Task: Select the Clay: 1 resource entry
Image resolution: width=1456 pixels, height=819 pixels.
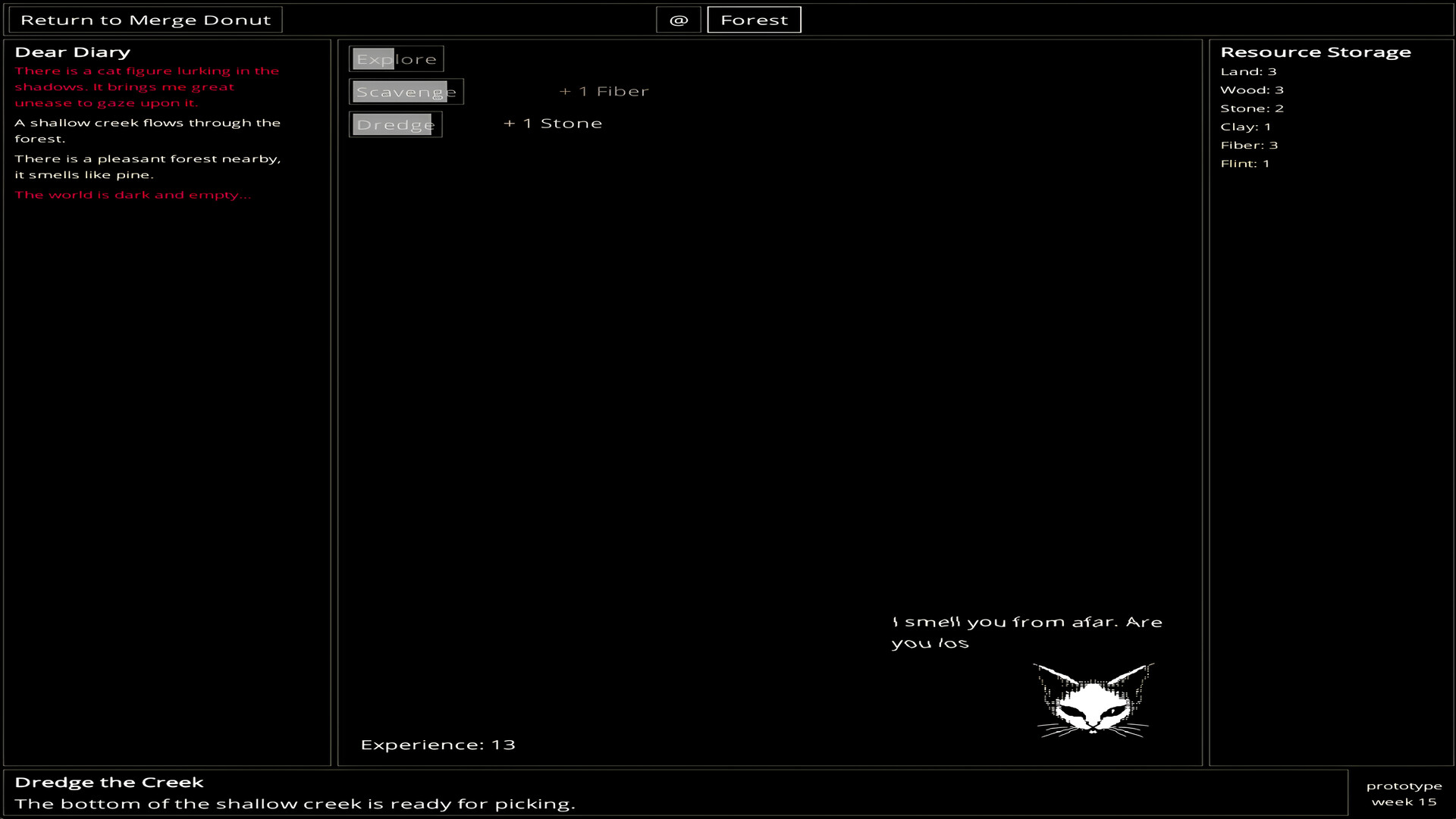Action: click(x=1245, y=127)
